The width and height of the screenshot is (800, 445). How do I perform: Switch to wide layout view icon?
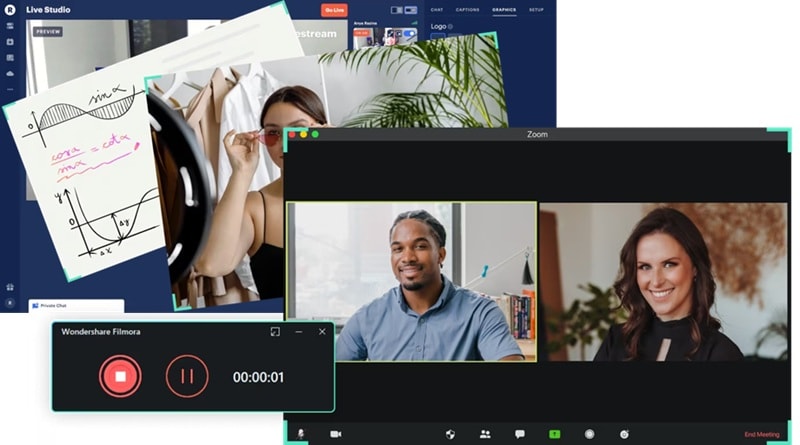(411, 10)
